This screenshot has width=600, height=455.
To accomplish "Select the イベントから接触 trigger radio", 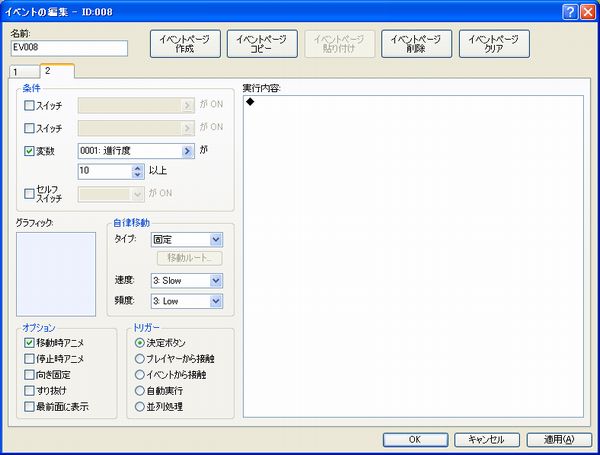I will [140, 375].
